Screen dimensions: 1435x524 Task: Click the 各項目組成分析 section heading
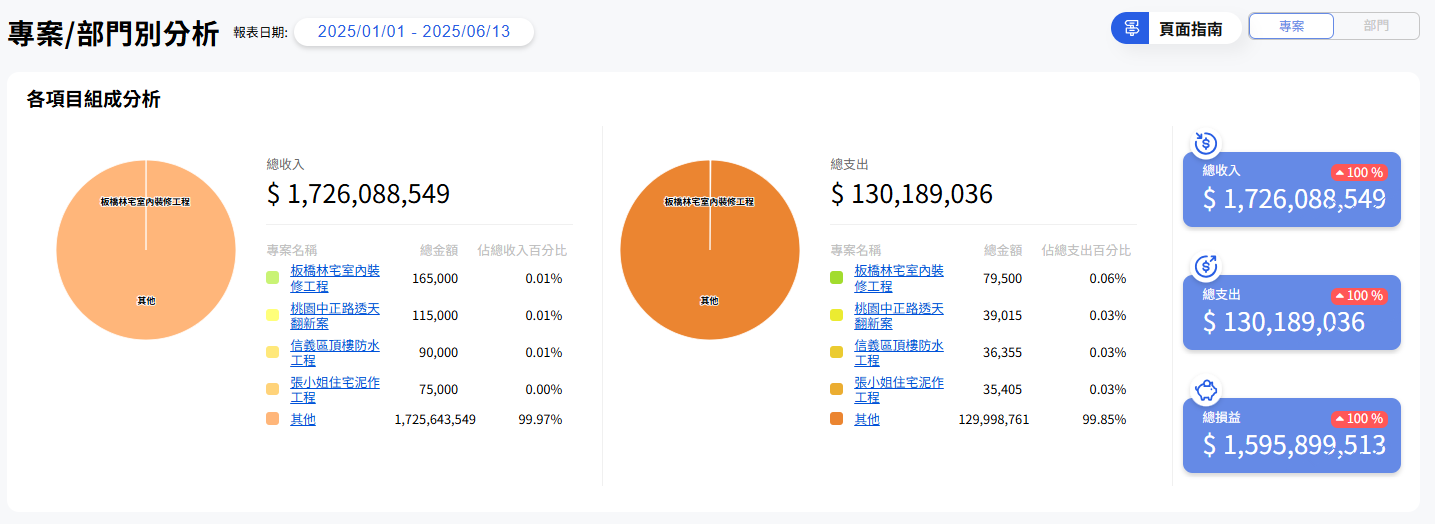click(93, 99)
